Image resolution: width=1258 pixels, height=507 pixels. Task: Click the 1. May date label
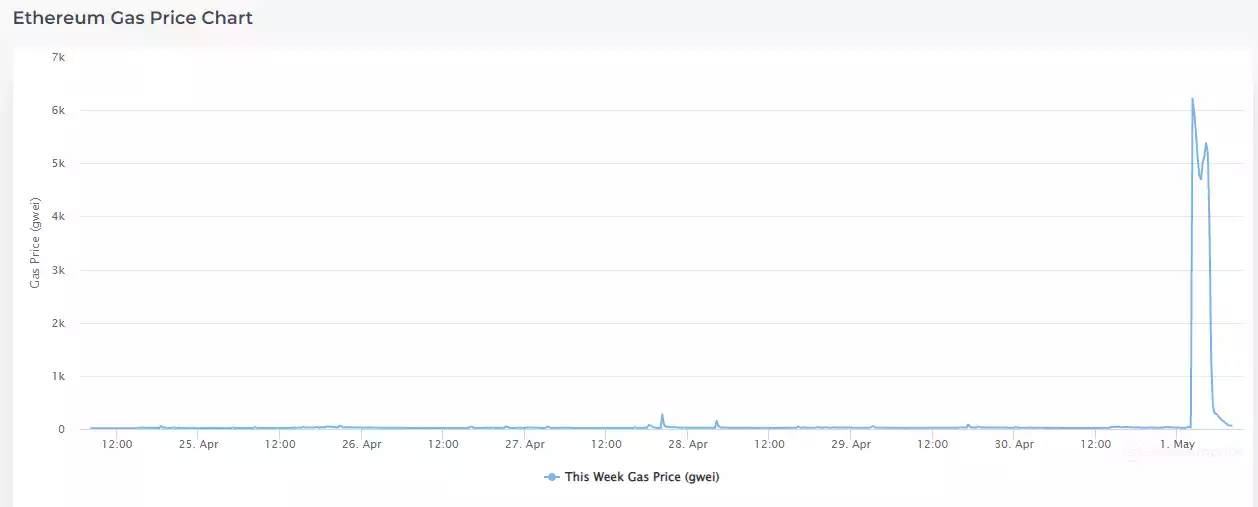[x=1177, y=444]
